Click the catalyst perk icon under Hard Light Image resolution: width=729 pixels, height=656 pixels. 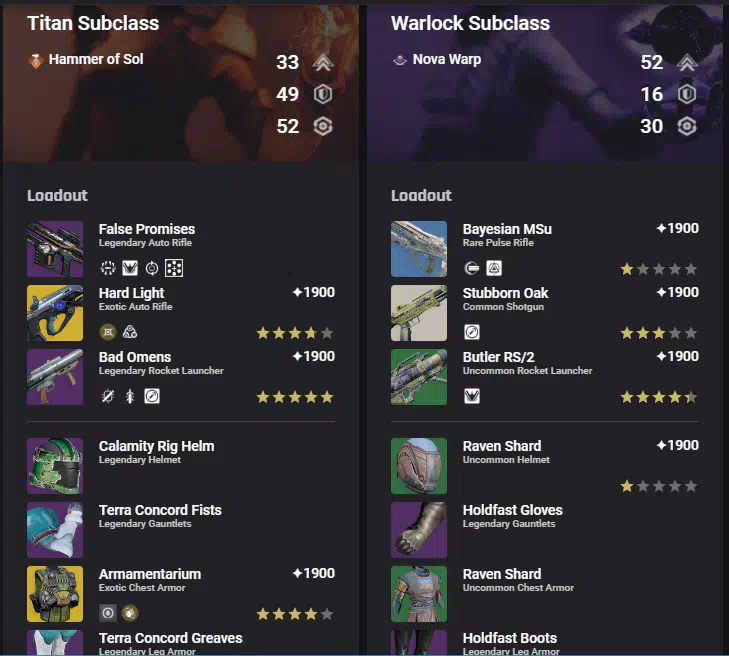(x=108, y=332)
